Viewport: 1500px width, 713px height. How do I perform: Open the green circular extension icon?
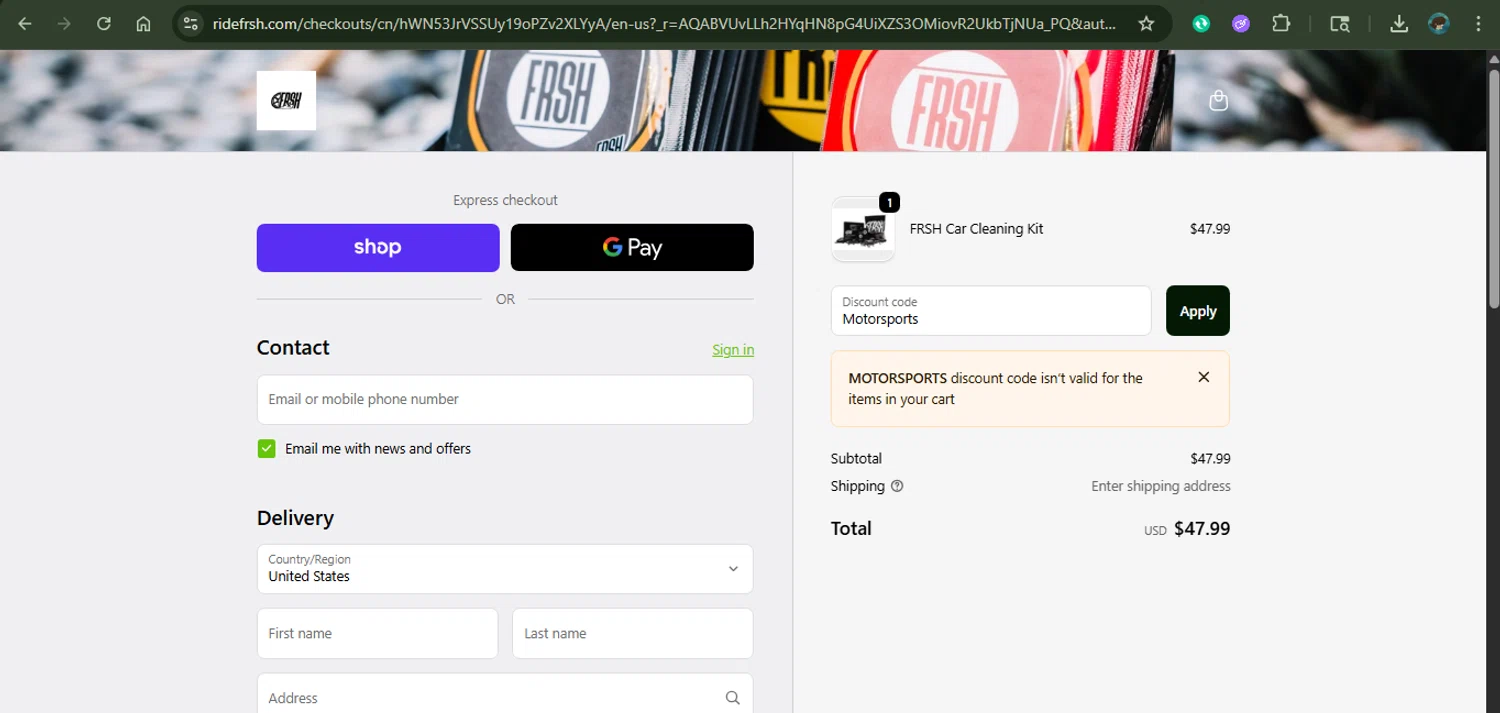(1201, 24)
